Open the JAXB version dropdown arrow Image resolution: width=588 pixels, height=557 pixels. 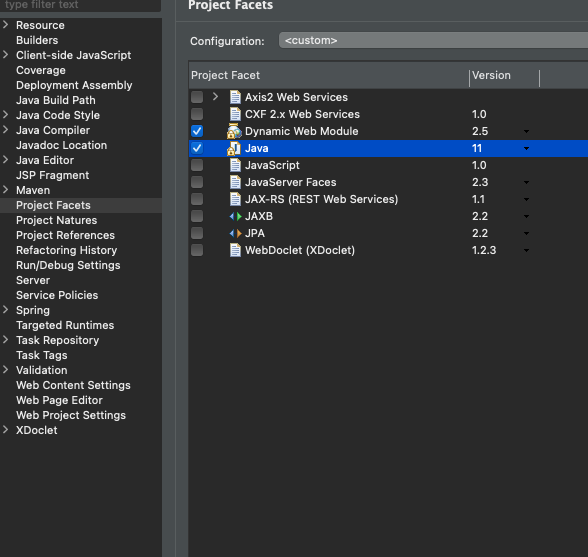click(x=526, y=217)
